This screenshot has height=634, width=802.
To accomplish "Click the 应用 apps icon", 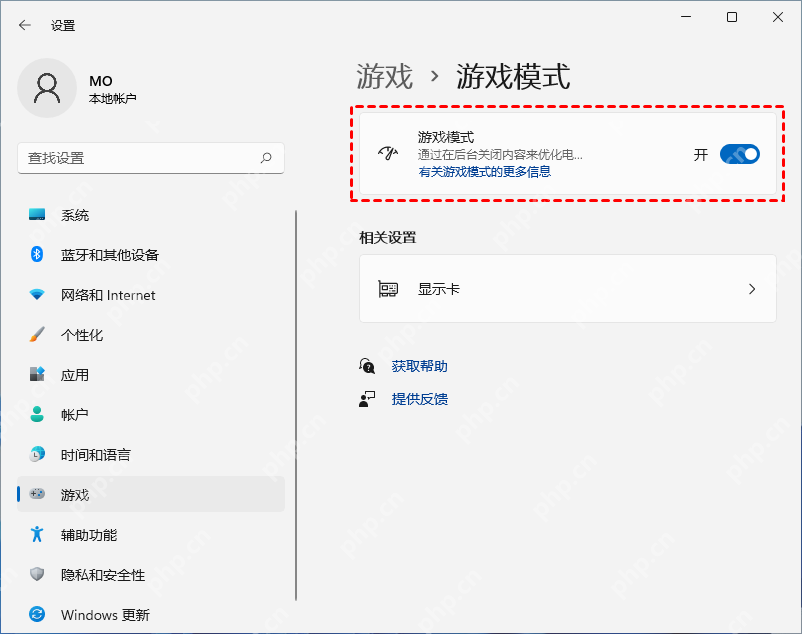I will (37, 374).
